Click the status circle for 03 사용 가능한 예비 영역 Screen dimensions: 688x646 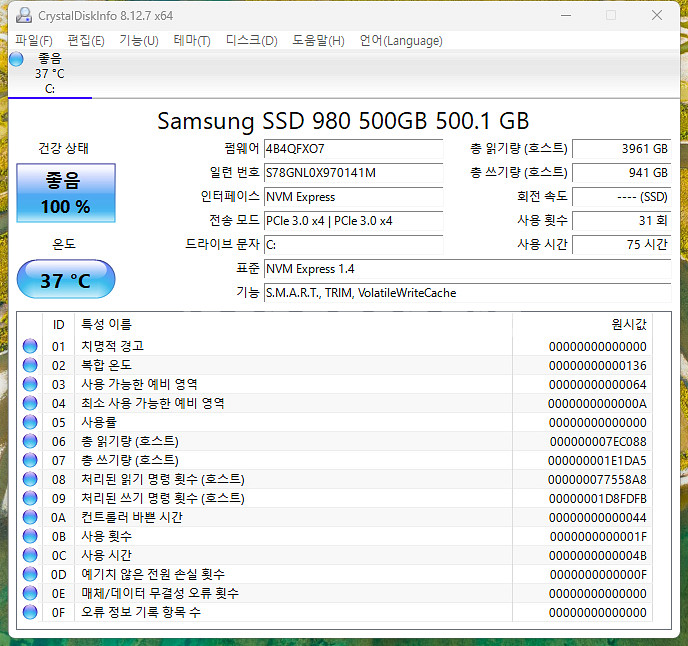click(30, 384)
